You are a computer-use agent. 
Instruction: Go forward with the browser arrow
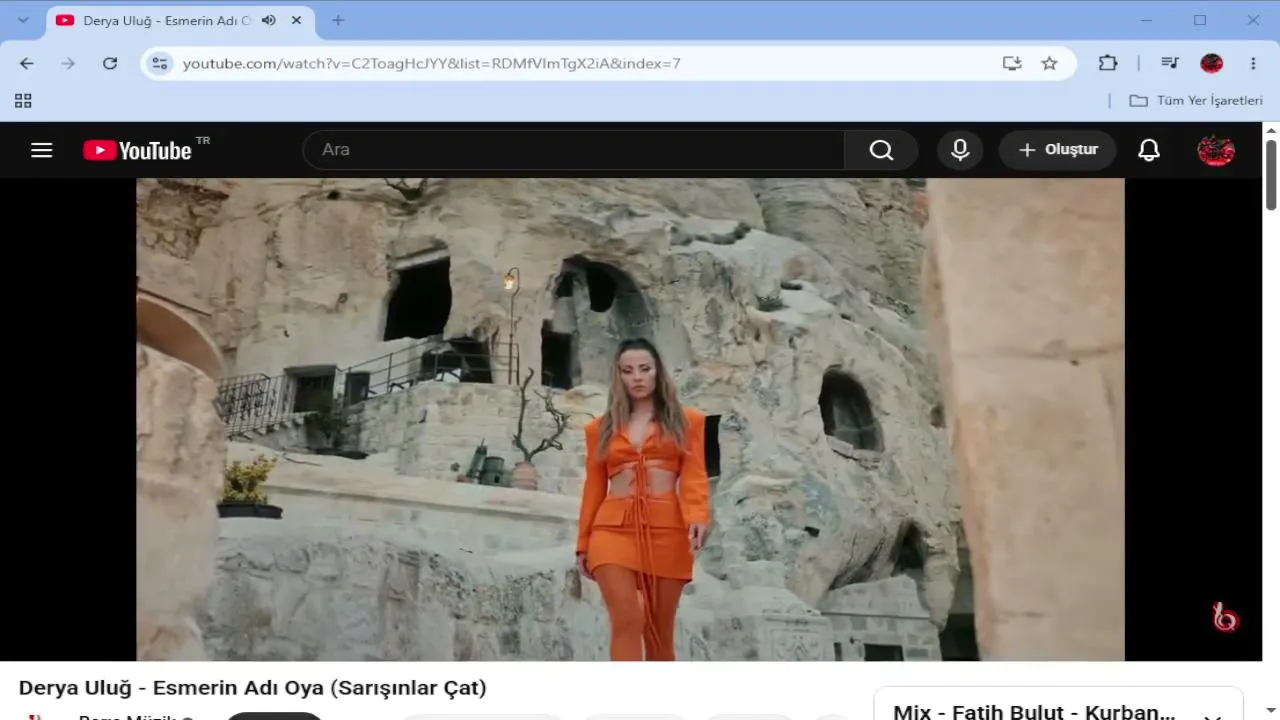[68, 63]
